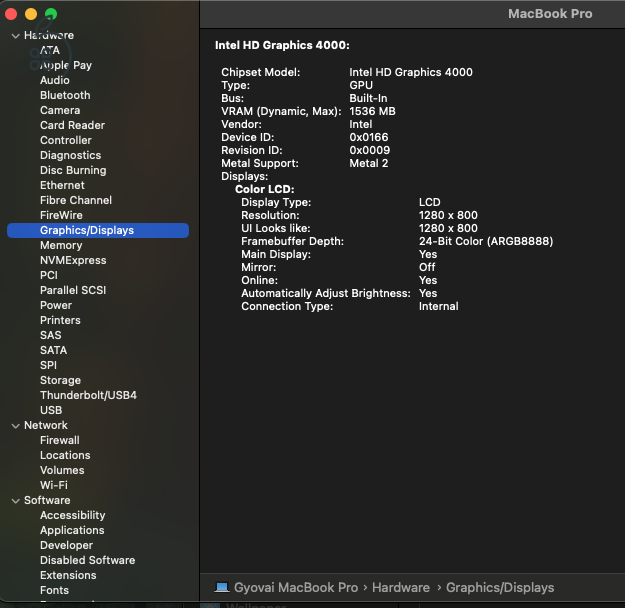The height and width of the screenshot is (608, 625).
Task: Open the Ethernet entry
Action: click(x=62, y=185)
